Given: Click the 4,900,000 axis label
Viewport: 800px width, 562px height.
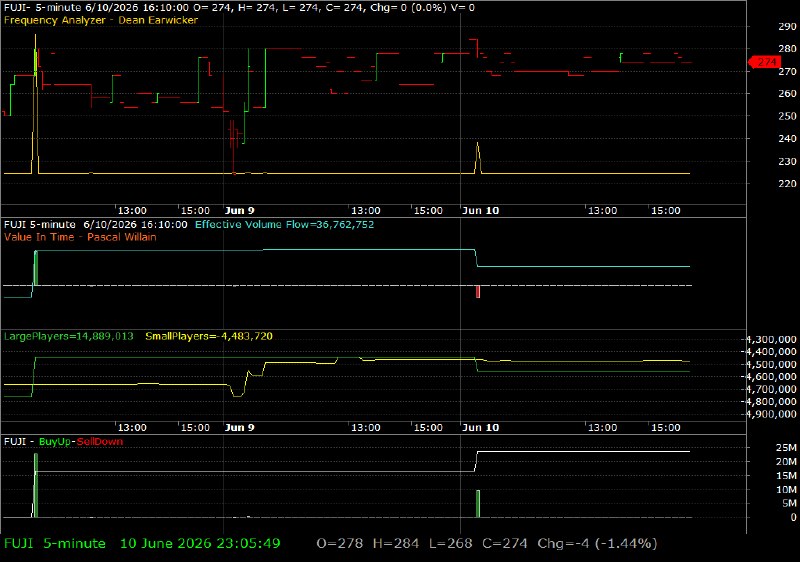Looking at the screenshot, I should (x=771, y=414).
